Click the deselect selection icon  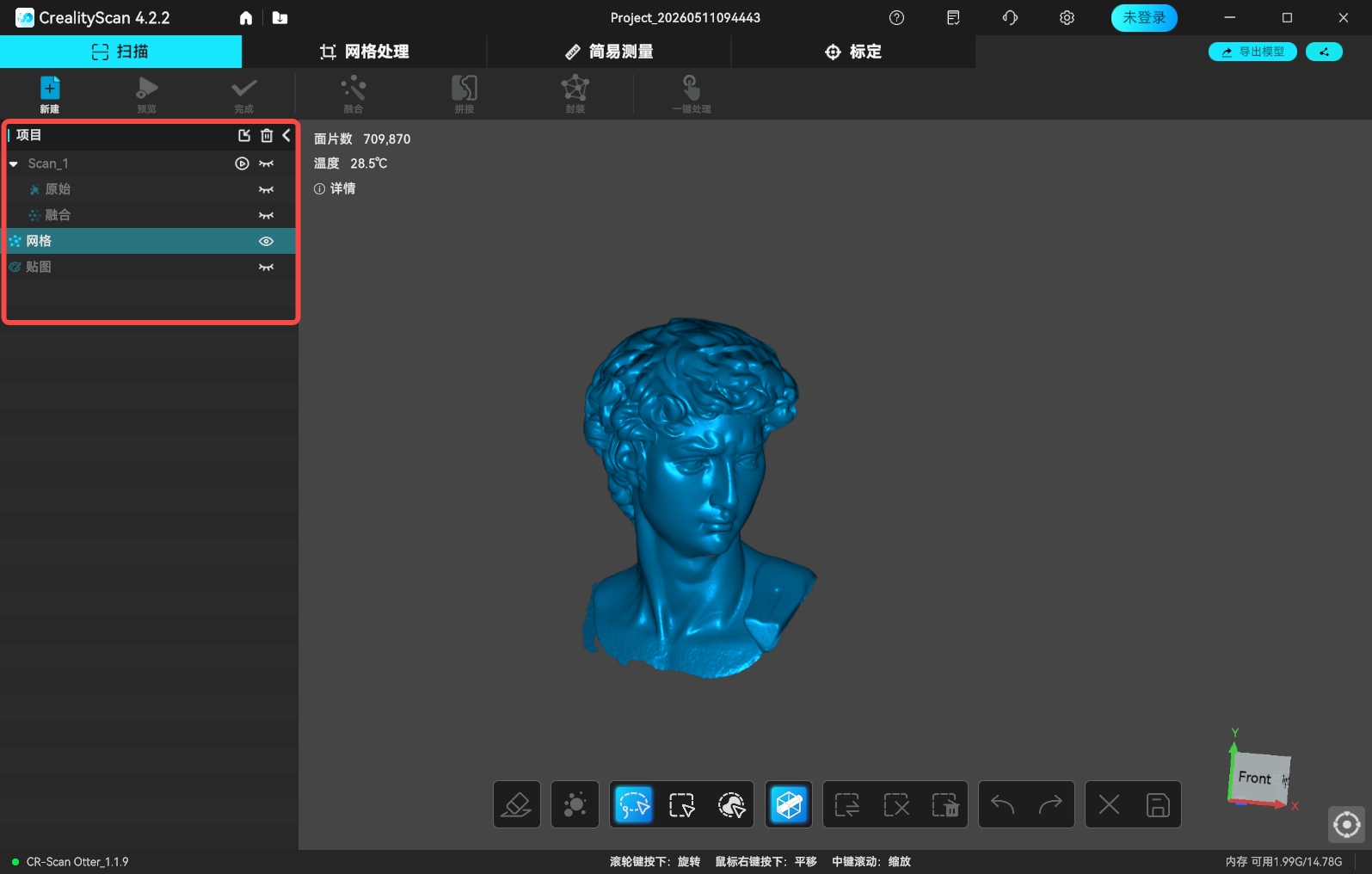point(896,804)
